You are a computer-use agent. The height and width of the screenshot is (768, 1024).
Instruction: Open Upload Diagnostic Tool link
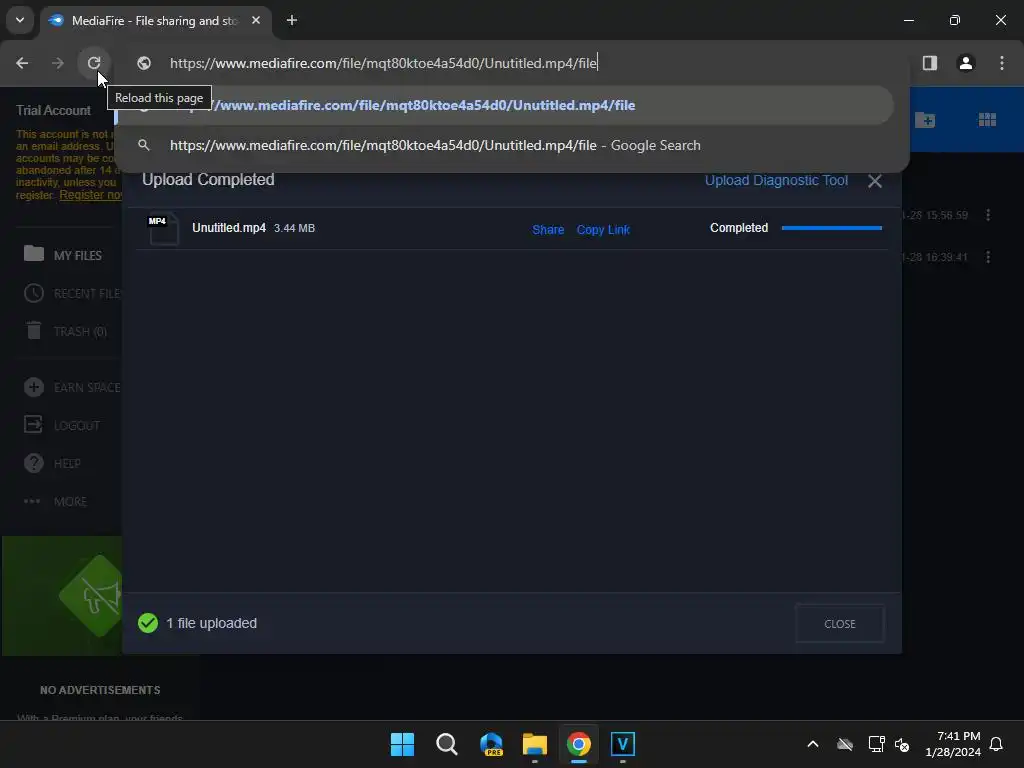click(776, 180)
